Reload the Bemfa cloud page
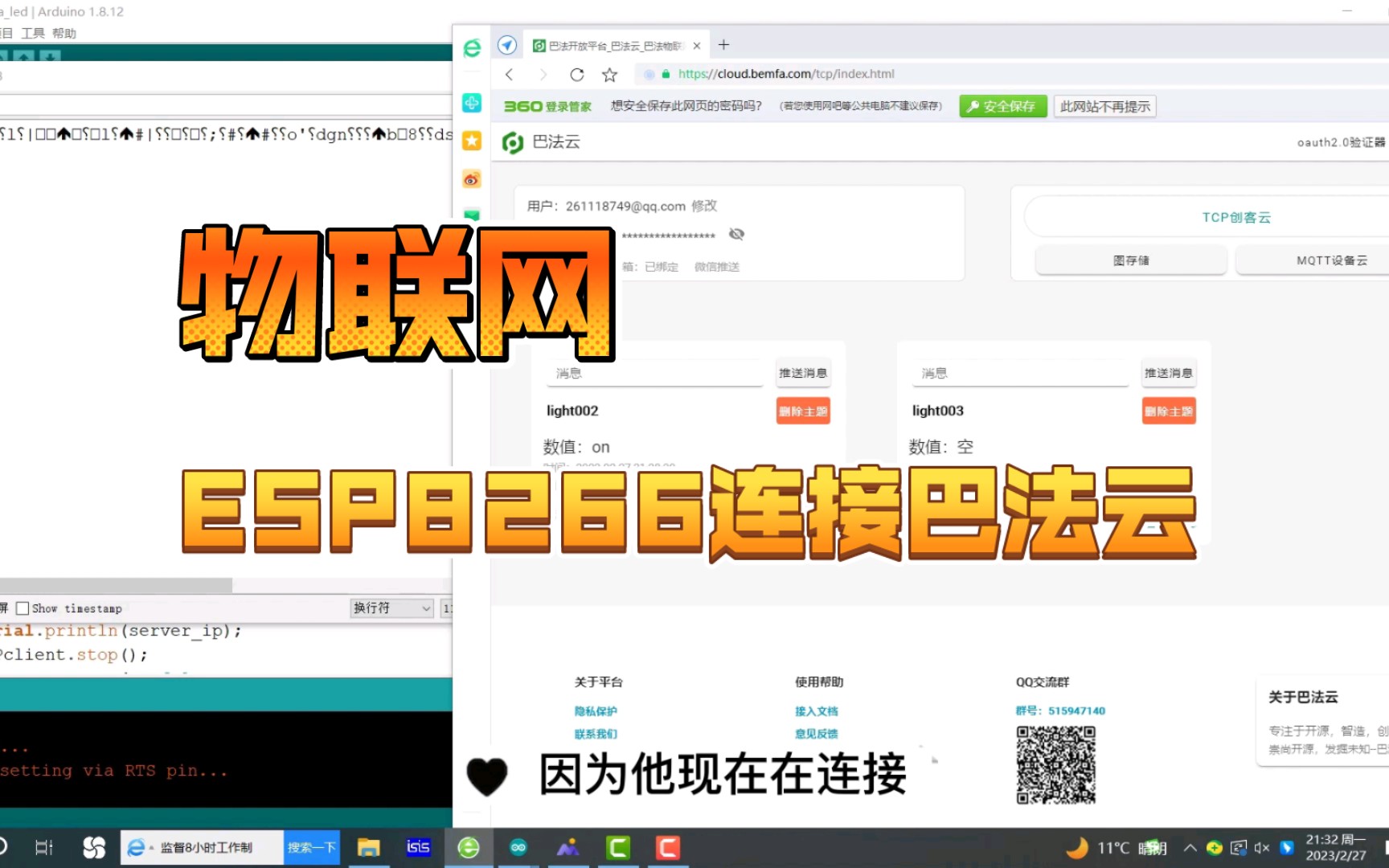Image resolution: width=1389 pixels, height=868 pixels. (576, 74)
